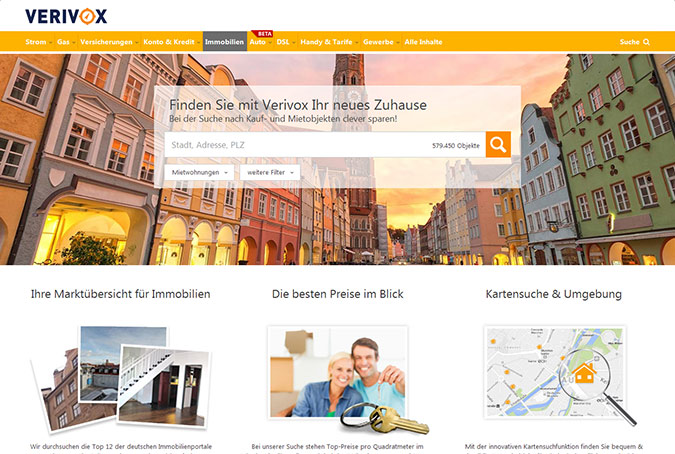Click the Suche link in navigation bar

click(x=629, y=42)
